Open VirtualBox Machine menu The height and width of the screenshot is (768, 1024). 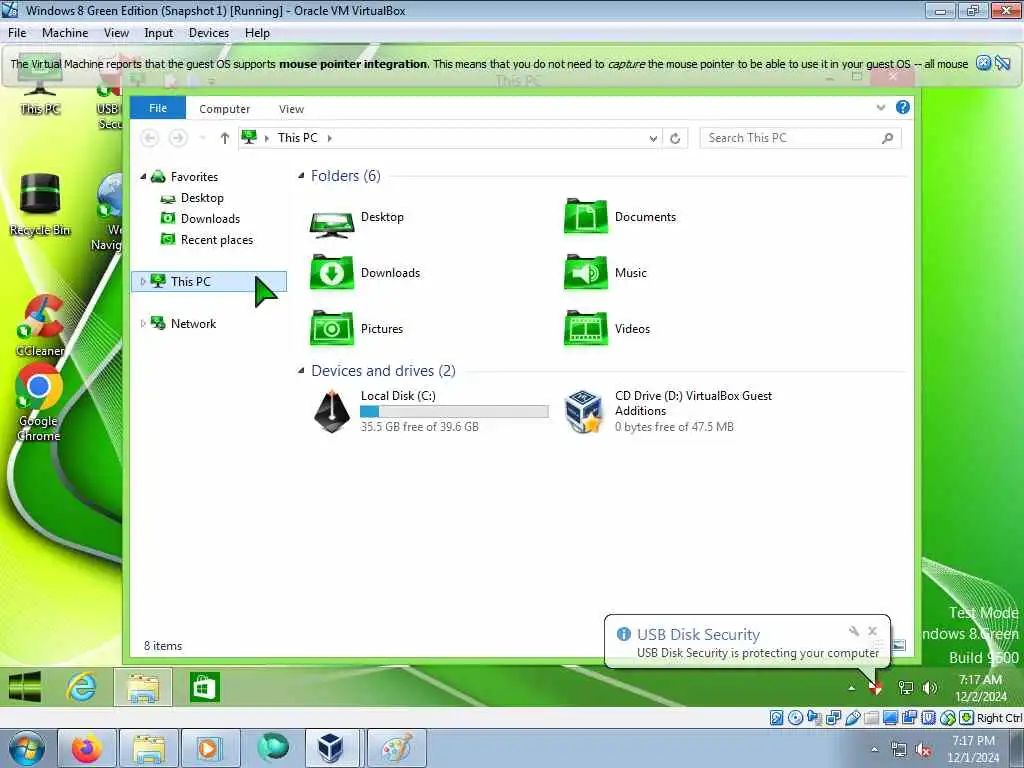coord(65,33)
